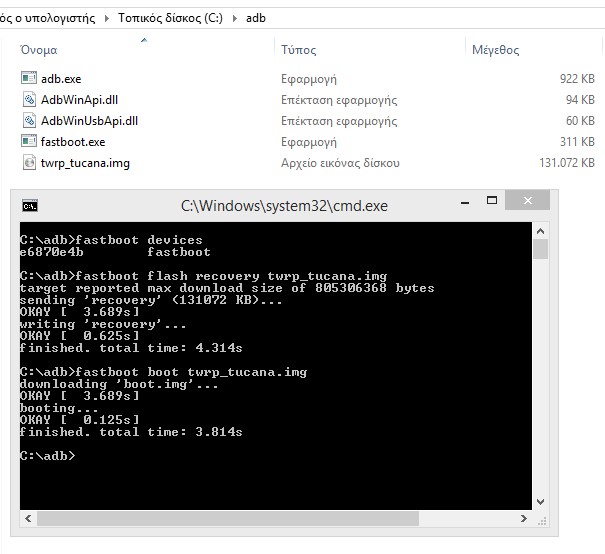The image size is (605, 554).
Task: Click the 'finished. total time: 4.314s' line
Action: [x=131, y=348]
